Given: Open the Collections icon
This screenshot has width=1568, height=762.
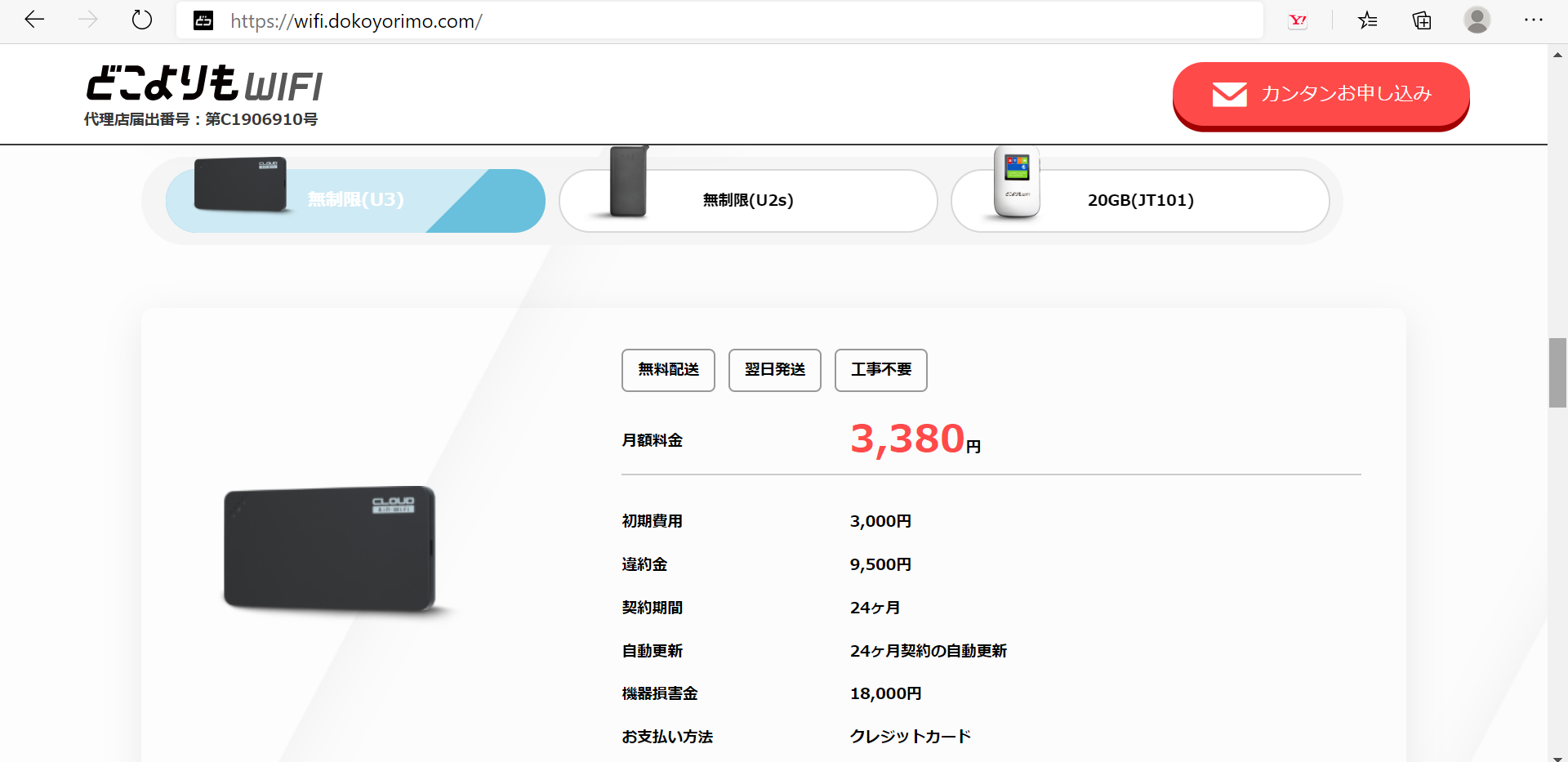Looking at the screenshot, I should click(x=1422, y=20).
